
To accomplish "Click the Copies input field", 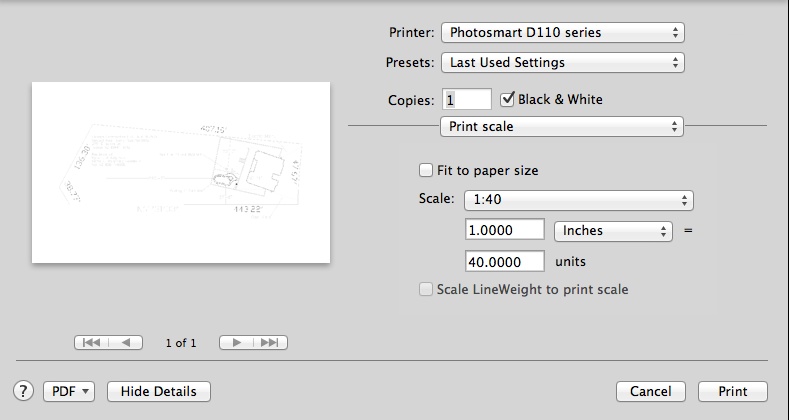I will [467, 99].
